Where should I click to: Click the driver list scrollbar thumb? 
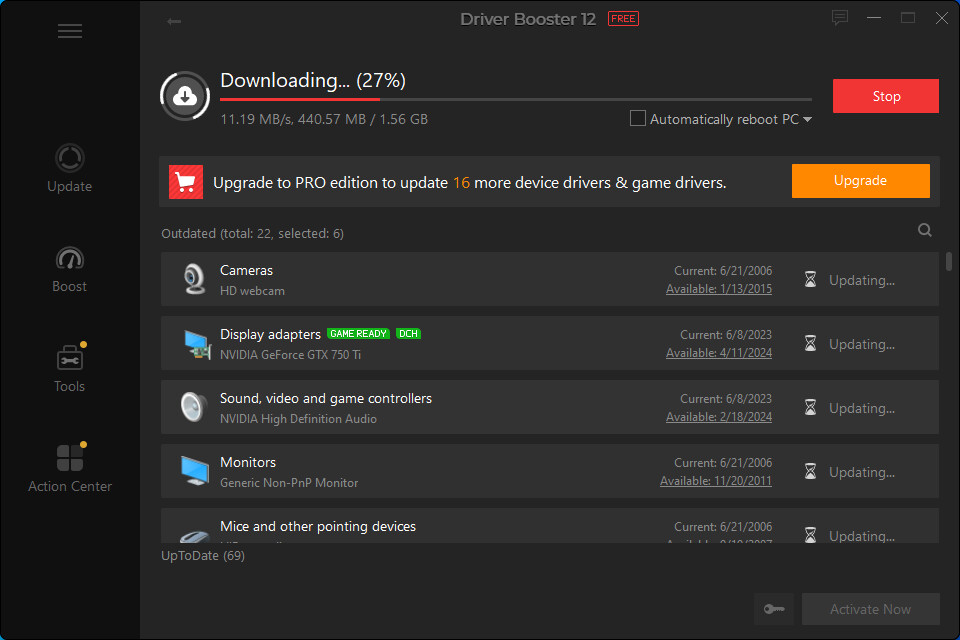pyautogui.click(x=948, y=262)
